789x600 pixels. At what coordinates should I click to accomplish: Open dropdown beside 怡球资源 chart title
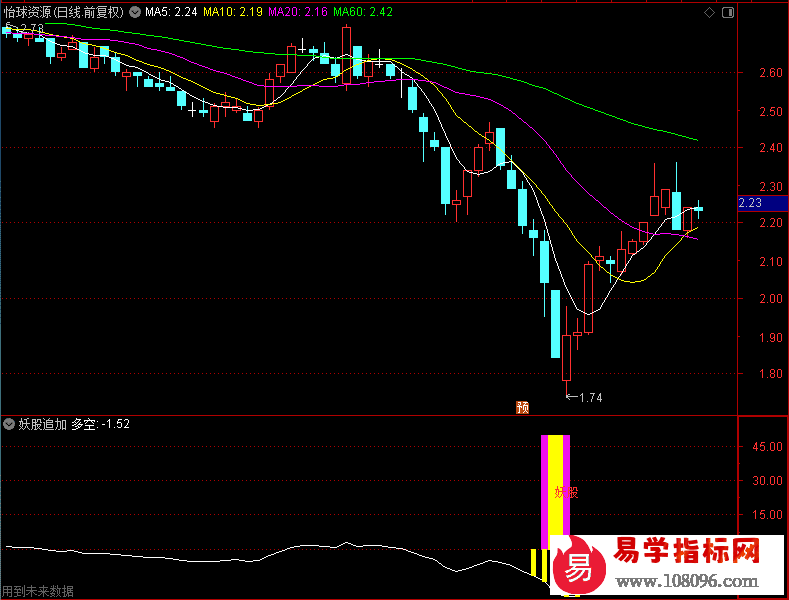135,12
